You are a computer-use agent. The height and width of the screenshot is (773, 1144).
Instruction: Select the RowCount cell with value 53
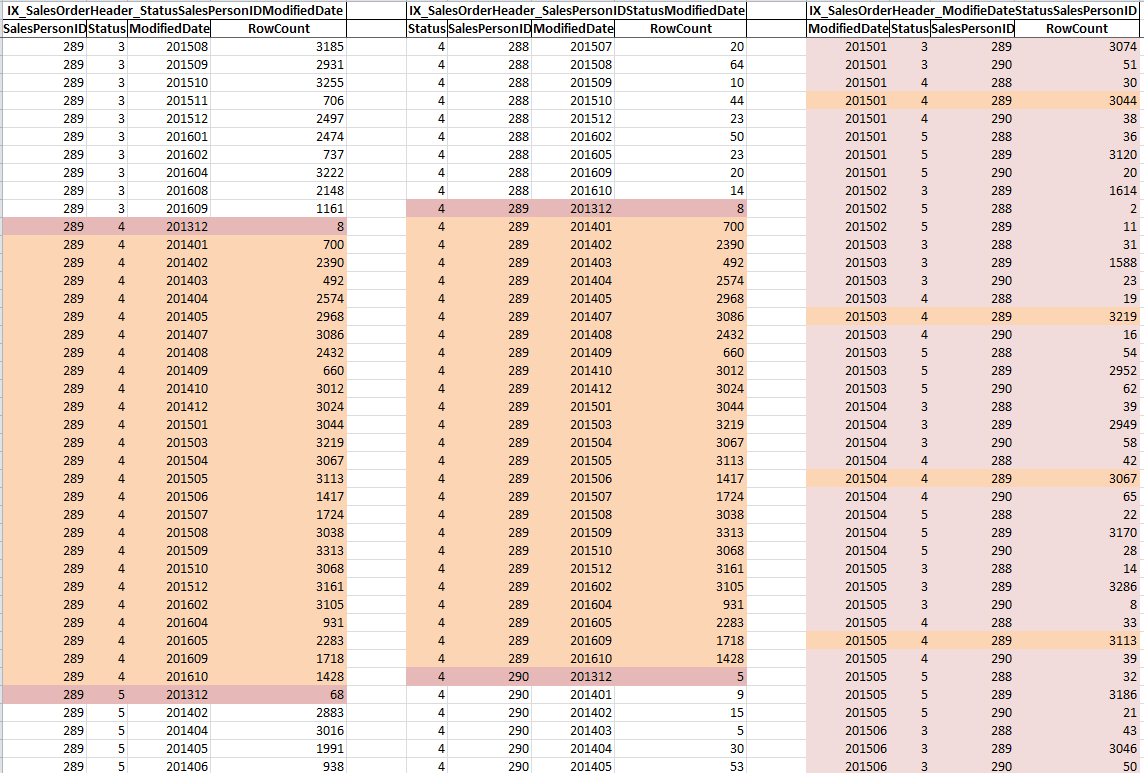point(681,766)
